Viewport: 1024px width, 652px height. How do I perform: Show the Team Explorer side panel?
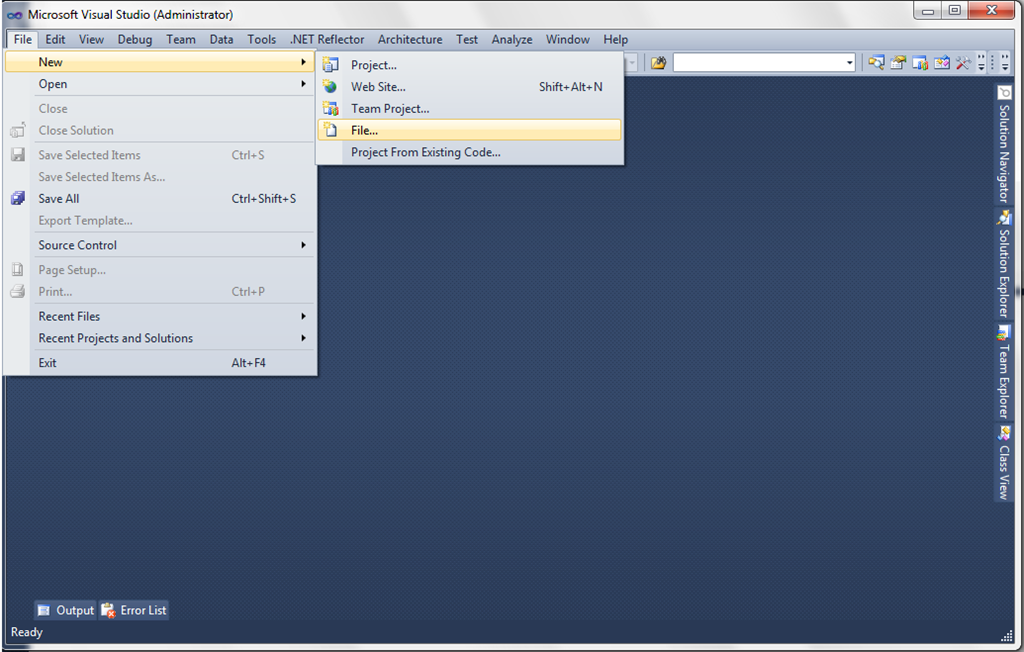click(x=1004, y=372)
